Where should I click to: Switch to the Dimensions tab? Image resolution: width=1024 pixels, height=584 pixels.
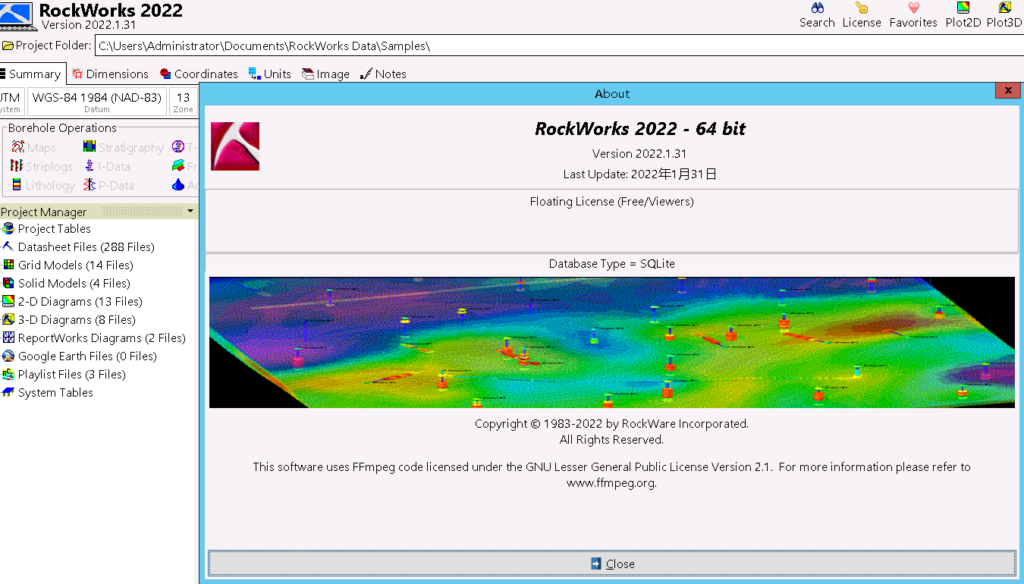[x=110, y=73]
